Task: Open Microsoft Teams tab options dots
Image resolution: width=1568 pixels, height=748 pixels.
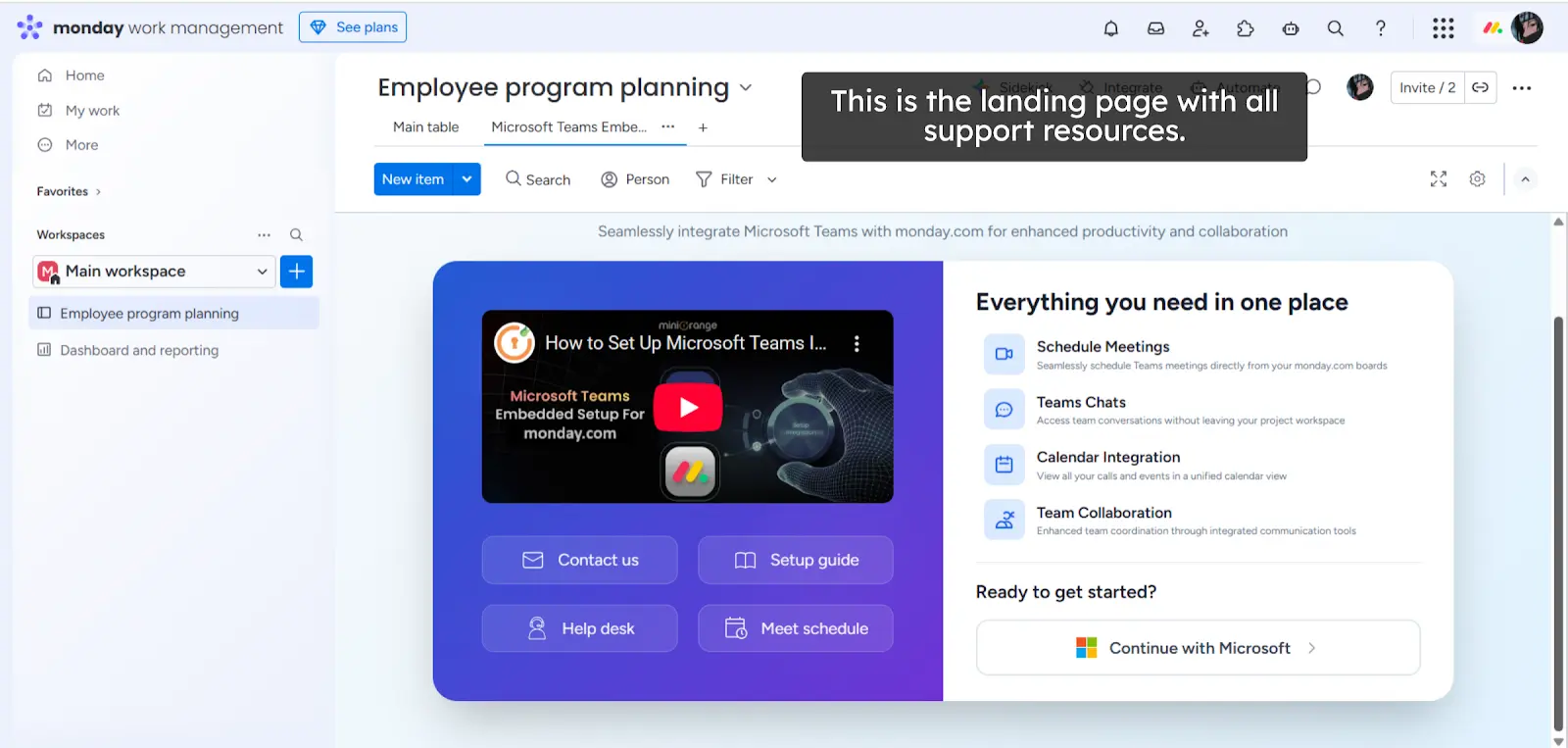Action: [667, 126]
